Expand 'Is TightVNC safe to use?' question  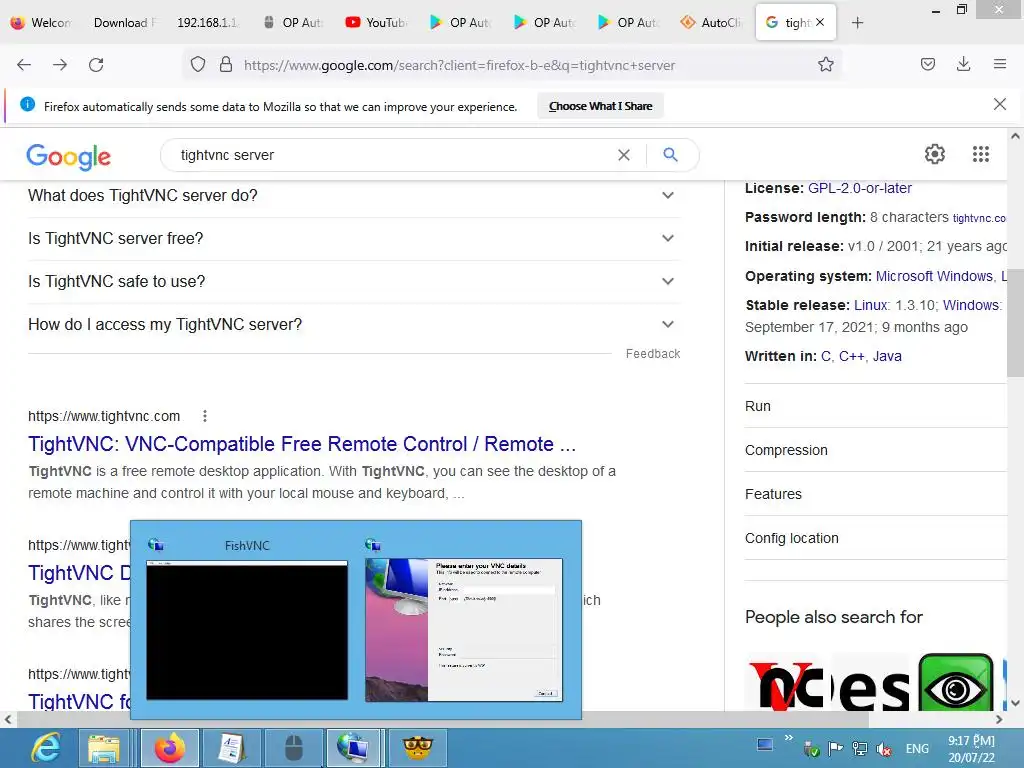tap(354, 281)
